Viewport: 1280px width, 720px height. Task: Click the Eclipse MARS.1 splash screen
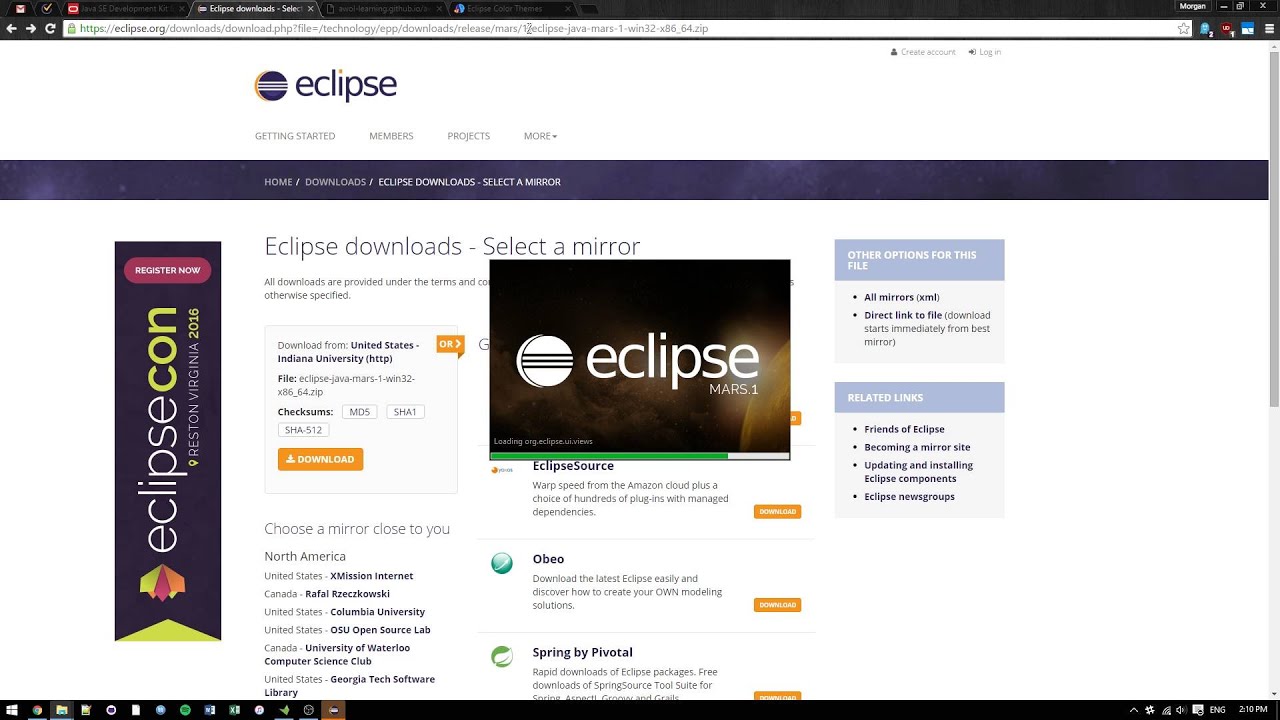click(639, 359)
